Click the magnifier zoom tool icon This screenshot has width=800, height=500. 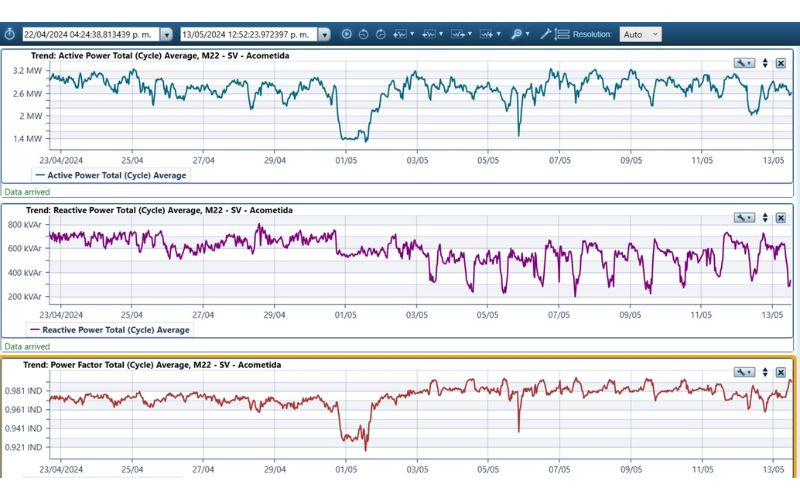coord(518,34)
